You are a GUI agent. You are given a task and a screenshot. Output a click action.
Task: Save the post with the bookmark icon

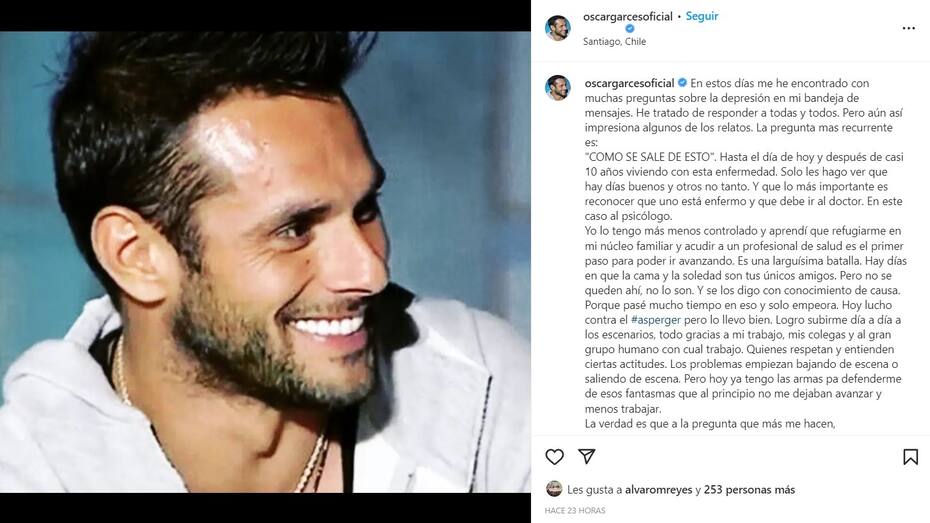(910, 457)
